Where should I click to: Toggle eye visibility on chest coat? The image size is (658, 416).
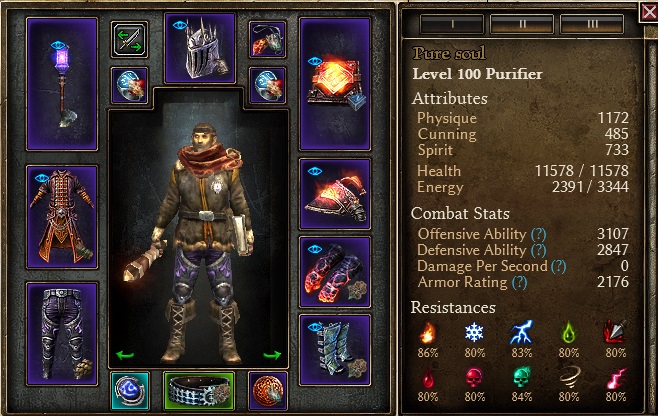tap(42, 178)
